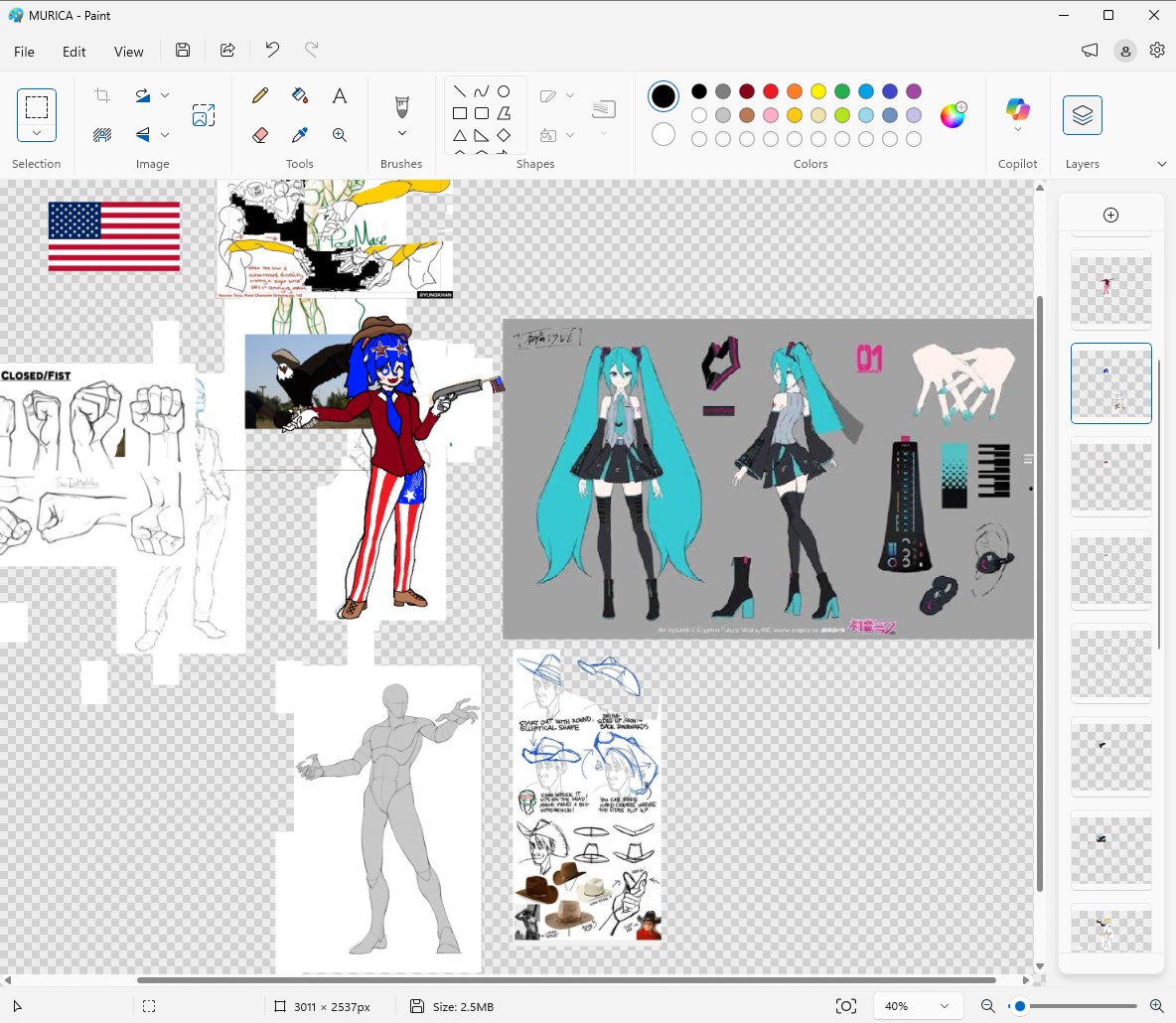Screen dimensions: 1176x1023
Task: Expand the Selection options dropdown
Action: tap(37, 133)
